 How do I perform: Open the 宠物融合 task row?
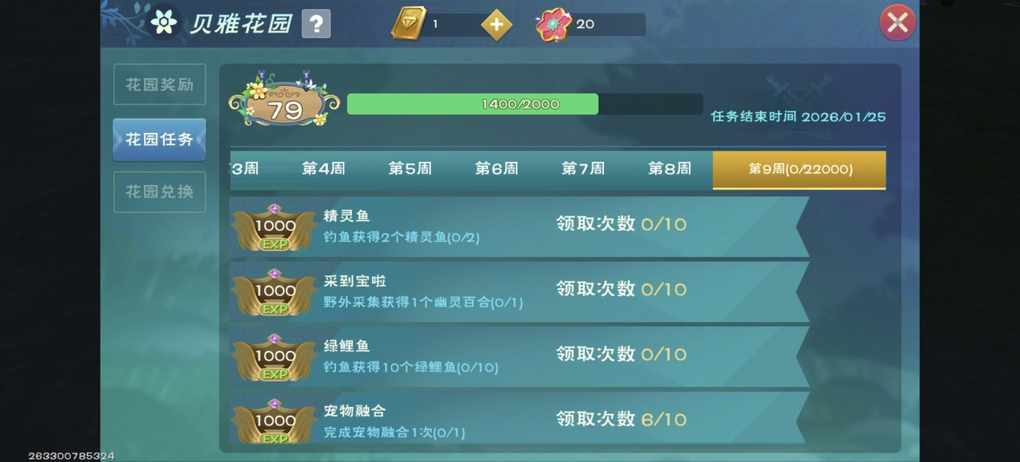click(520, 422)
